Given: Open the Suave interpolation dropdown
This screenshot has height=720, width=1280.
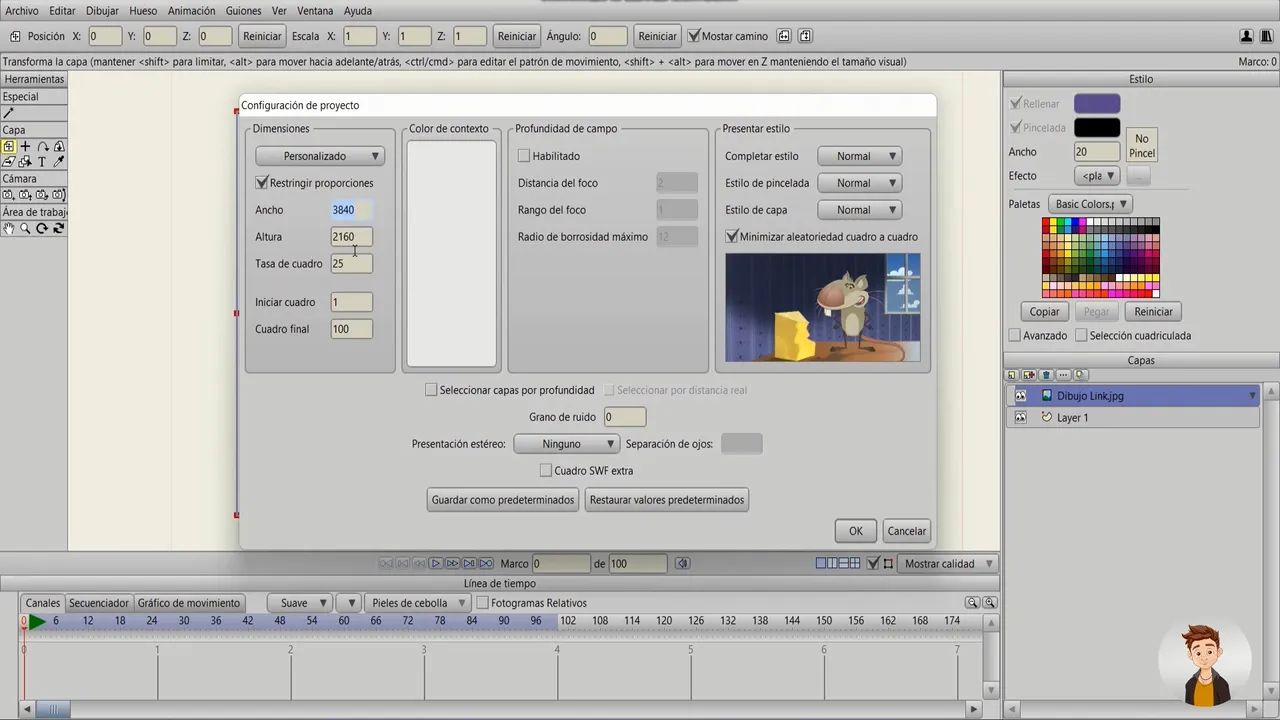Looking at the screenshot, I should (299, 603).
